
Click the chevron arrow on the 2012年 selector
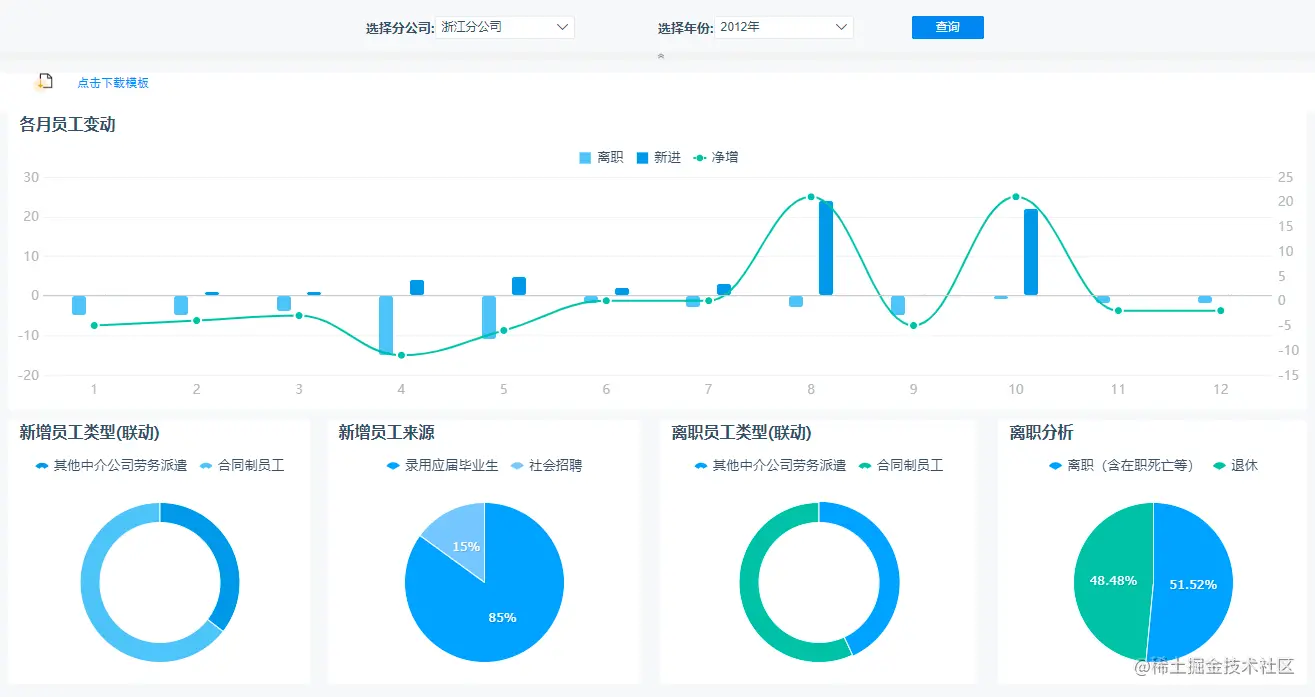840,27
